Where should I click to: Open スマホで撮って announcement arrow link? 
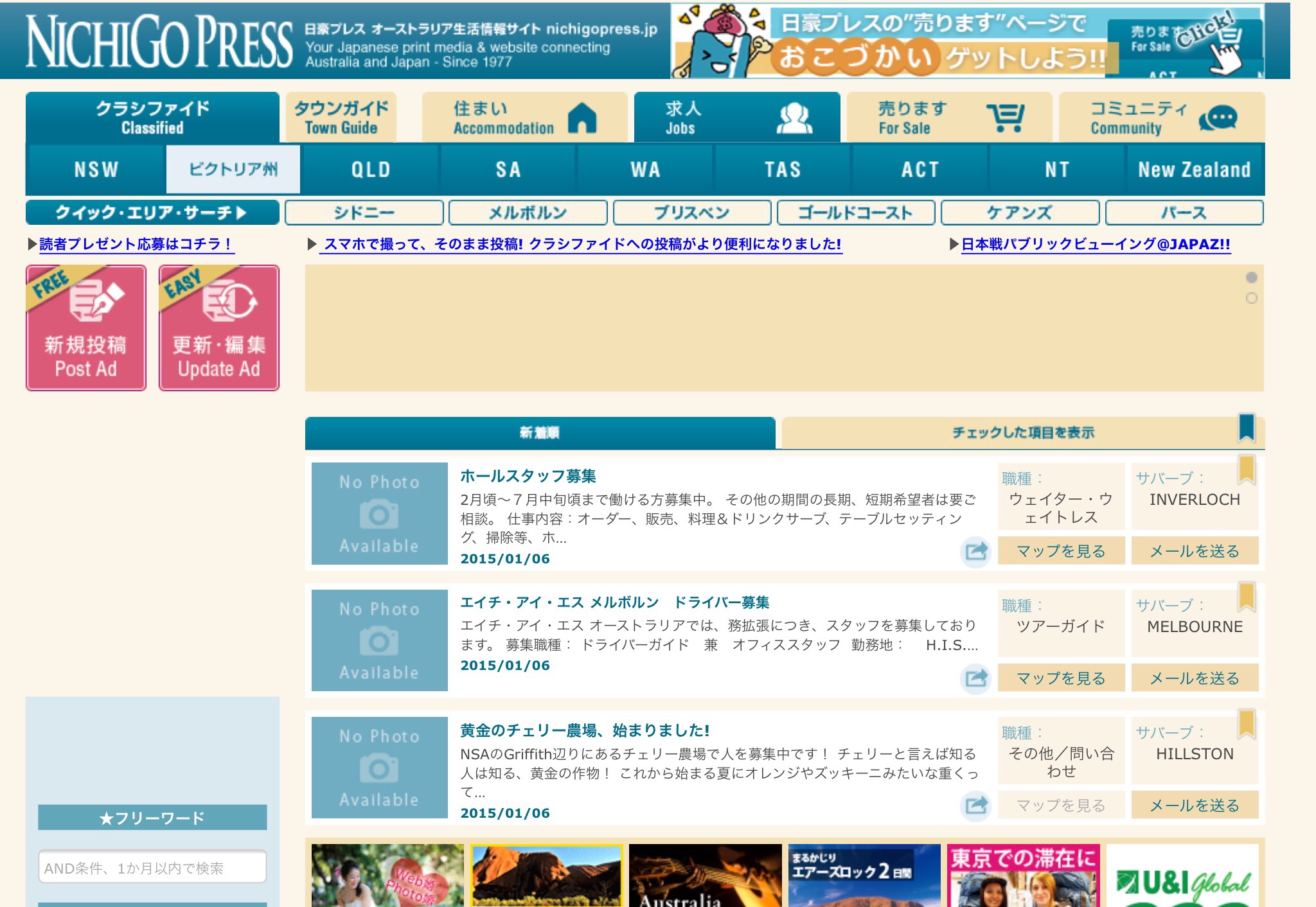click(312, 244)
